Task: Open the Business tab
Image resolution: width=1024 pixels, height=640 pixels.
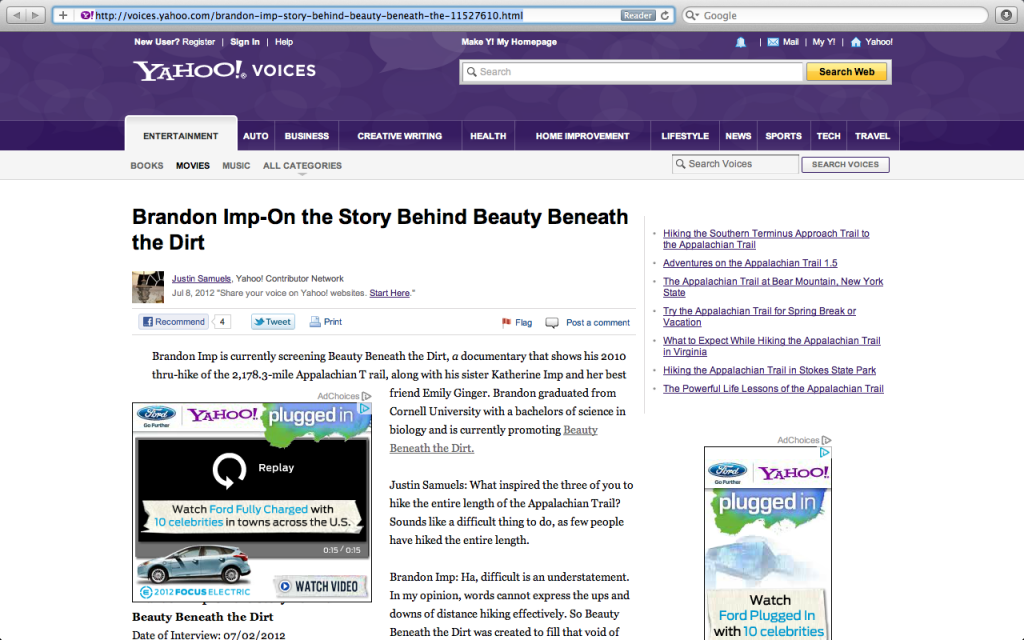Action: [x=307, y=136]
